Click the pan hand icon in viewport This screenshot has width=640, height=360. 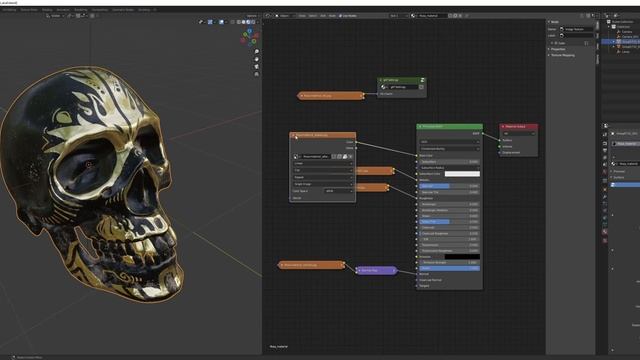pyautogui.click(x=256, y=59)
